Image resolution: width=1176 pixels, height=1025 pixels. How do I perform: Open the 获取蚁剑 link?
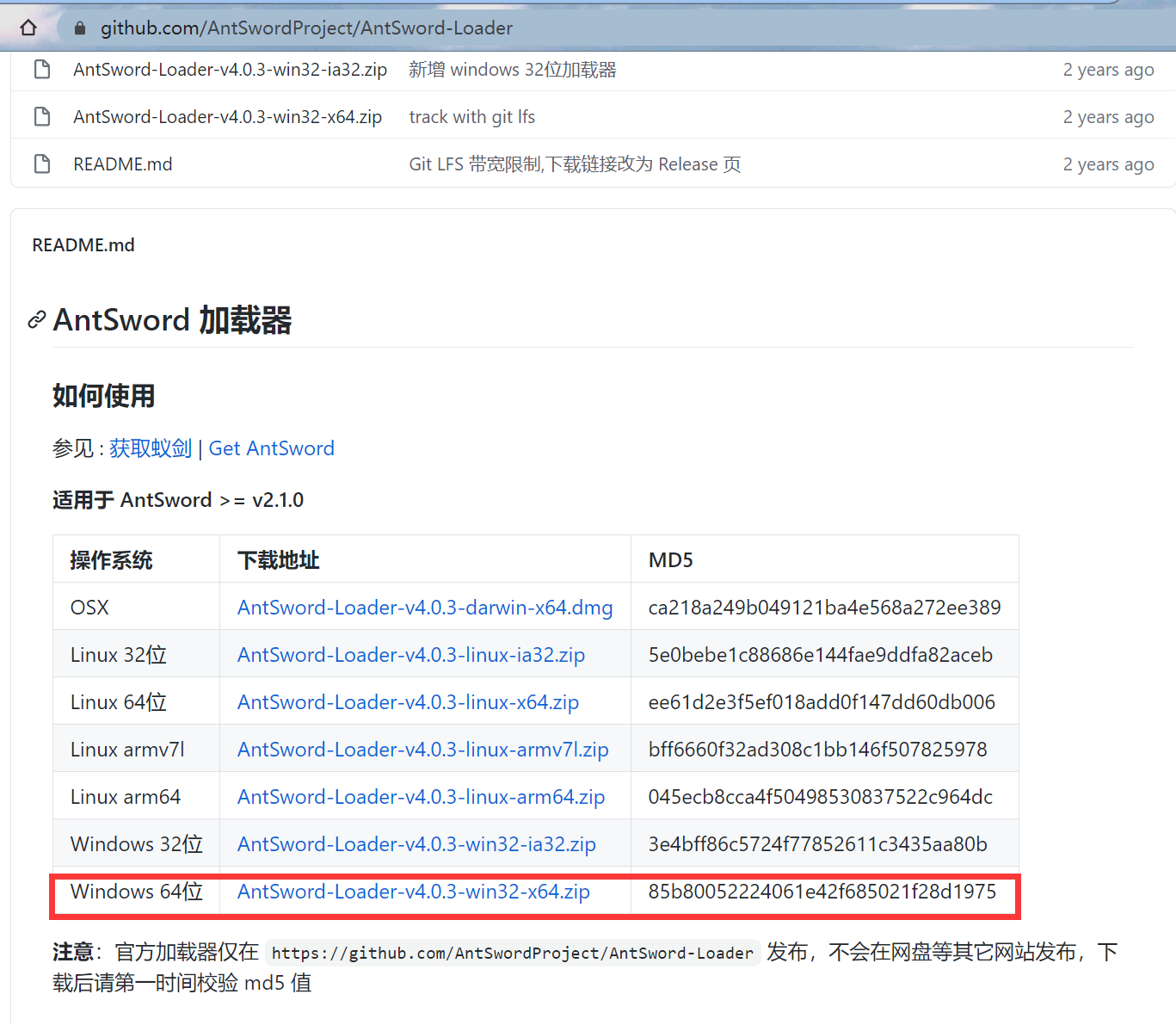point(151,448)
